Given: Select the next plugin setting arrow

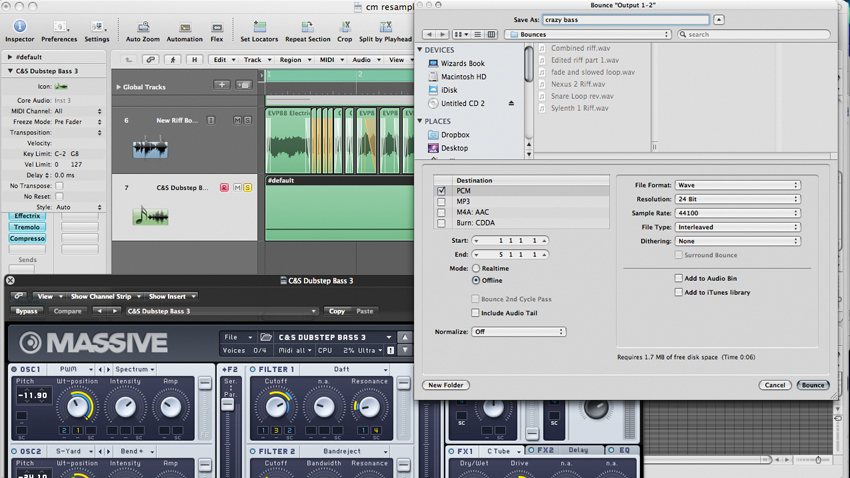Looking at the screenshot, I should [x=114, y=311].
